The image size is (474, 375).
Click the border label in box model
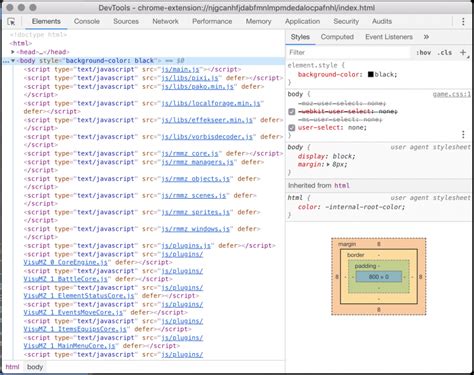click(x=355, y=255)
